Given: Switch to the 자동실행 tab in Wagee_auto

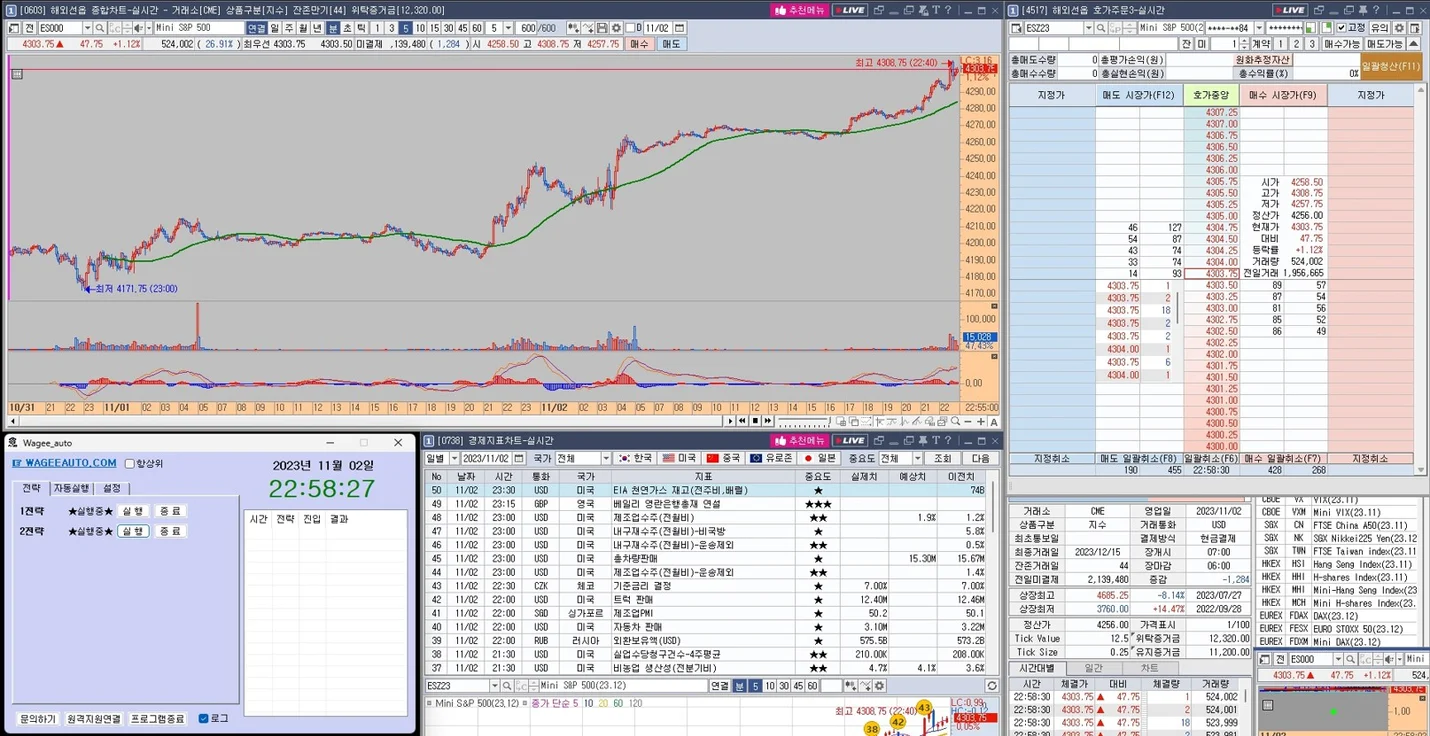Looking at the screenshot, I should point(70,488).
